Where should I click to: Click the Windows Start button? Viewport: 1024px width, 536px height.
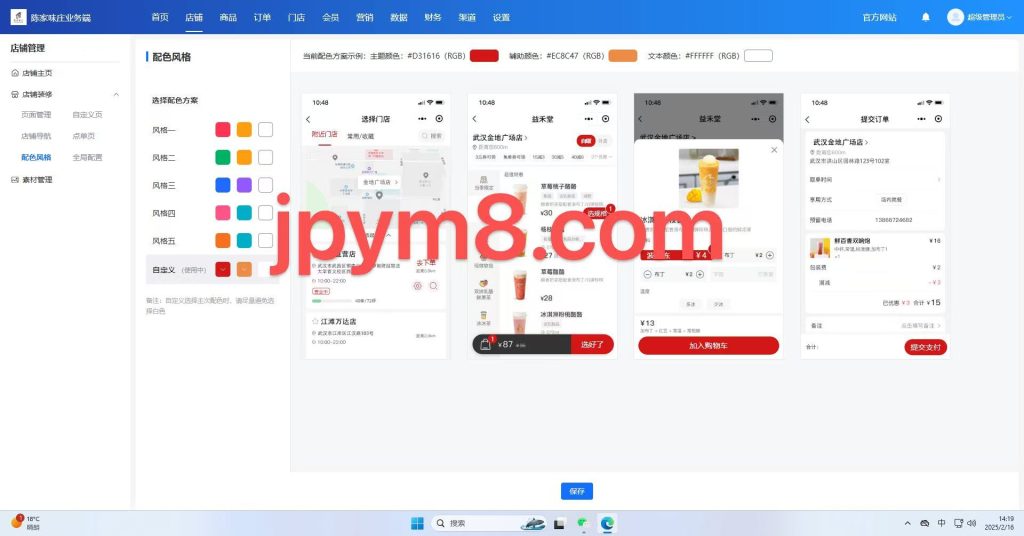pos(417,523)
